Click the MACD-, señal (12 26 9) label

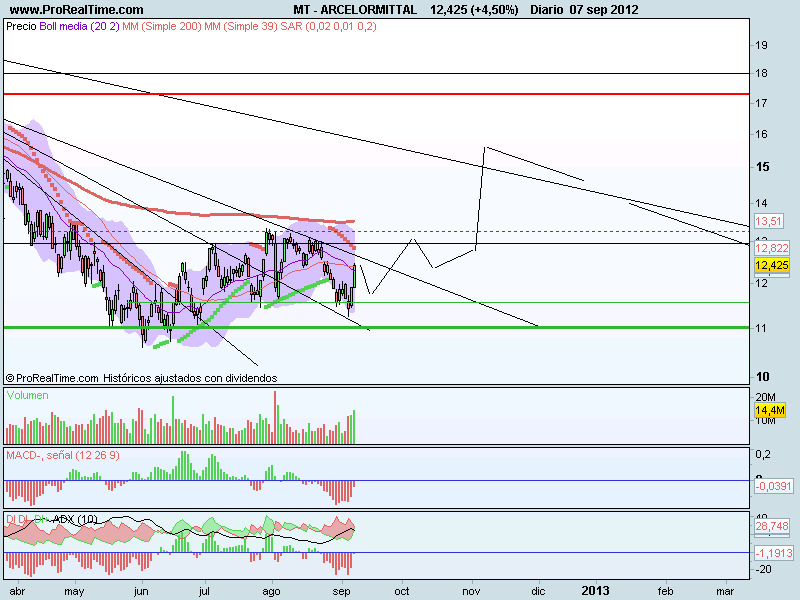pyautogui.click(x=63, y=455)
